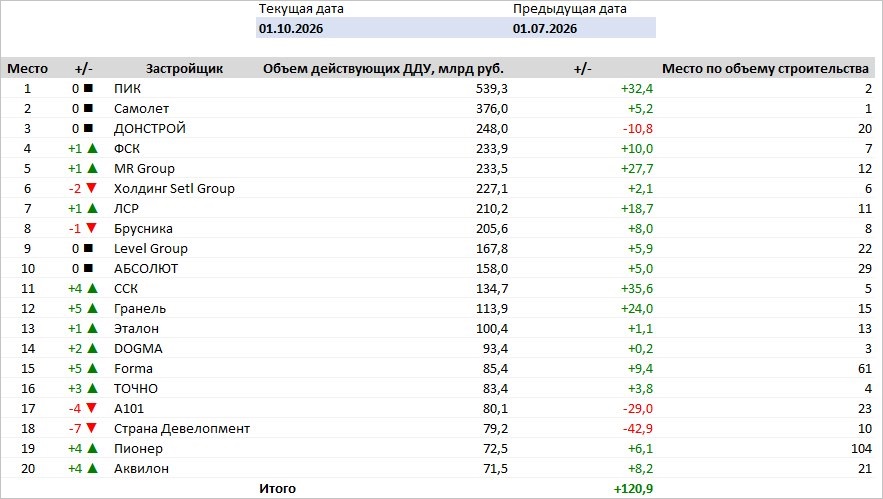Click the green up arrow in ТОЧНО row
883x499 pixels.
(92, 388)
